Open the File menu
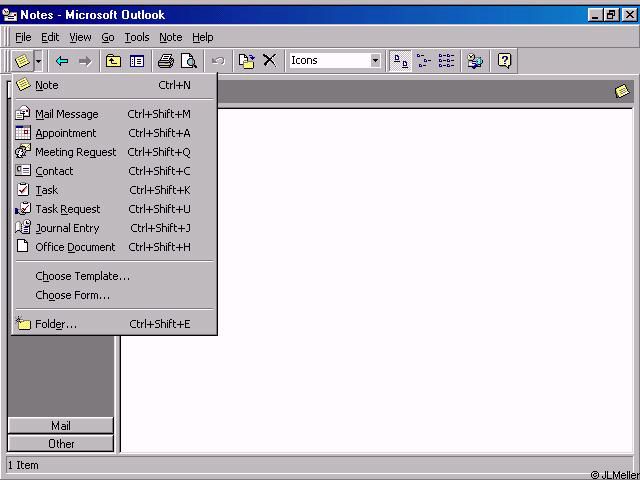Screen dimensions: 640x480 (x=23, y=38)
